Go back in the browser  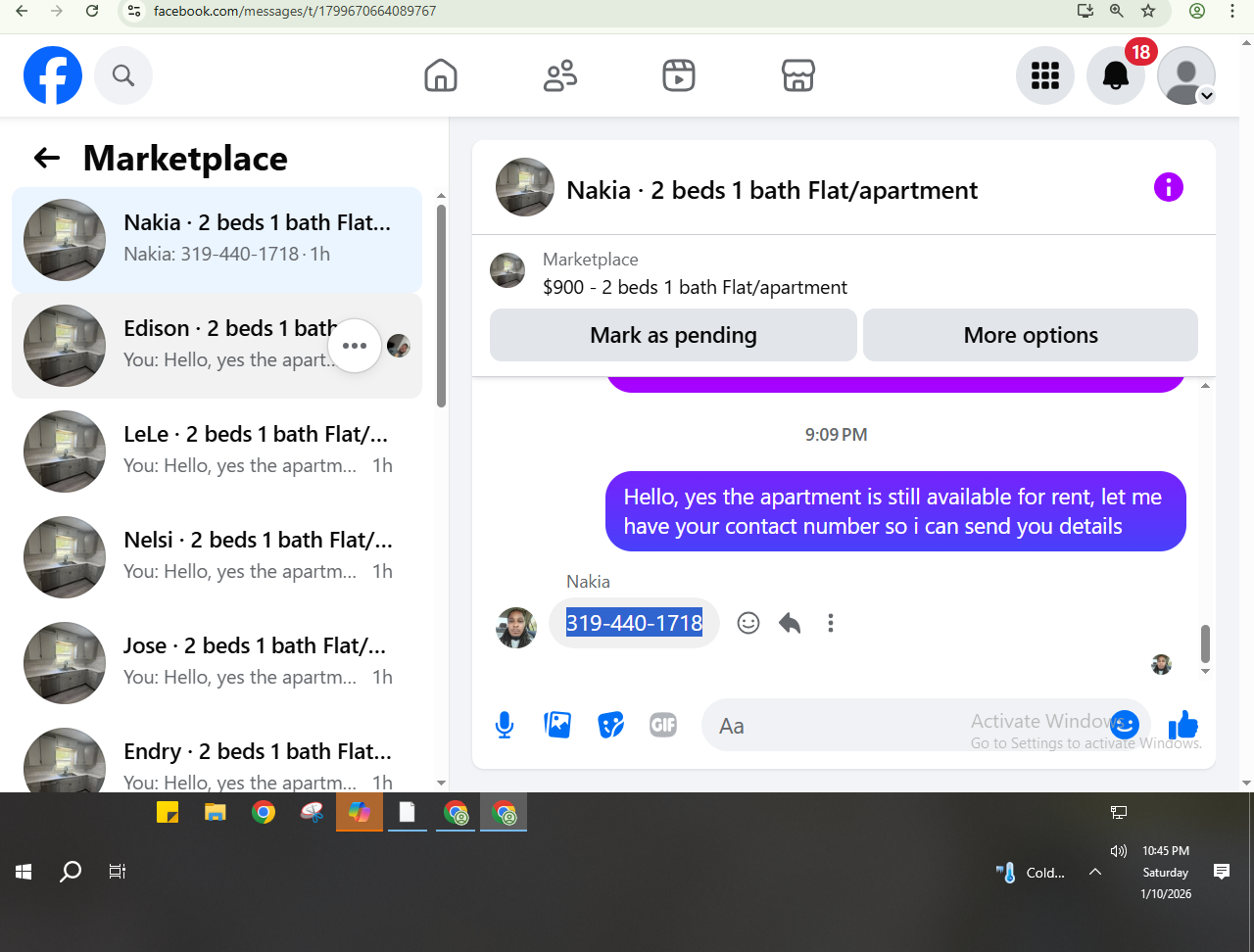click(x=22, y=11)
